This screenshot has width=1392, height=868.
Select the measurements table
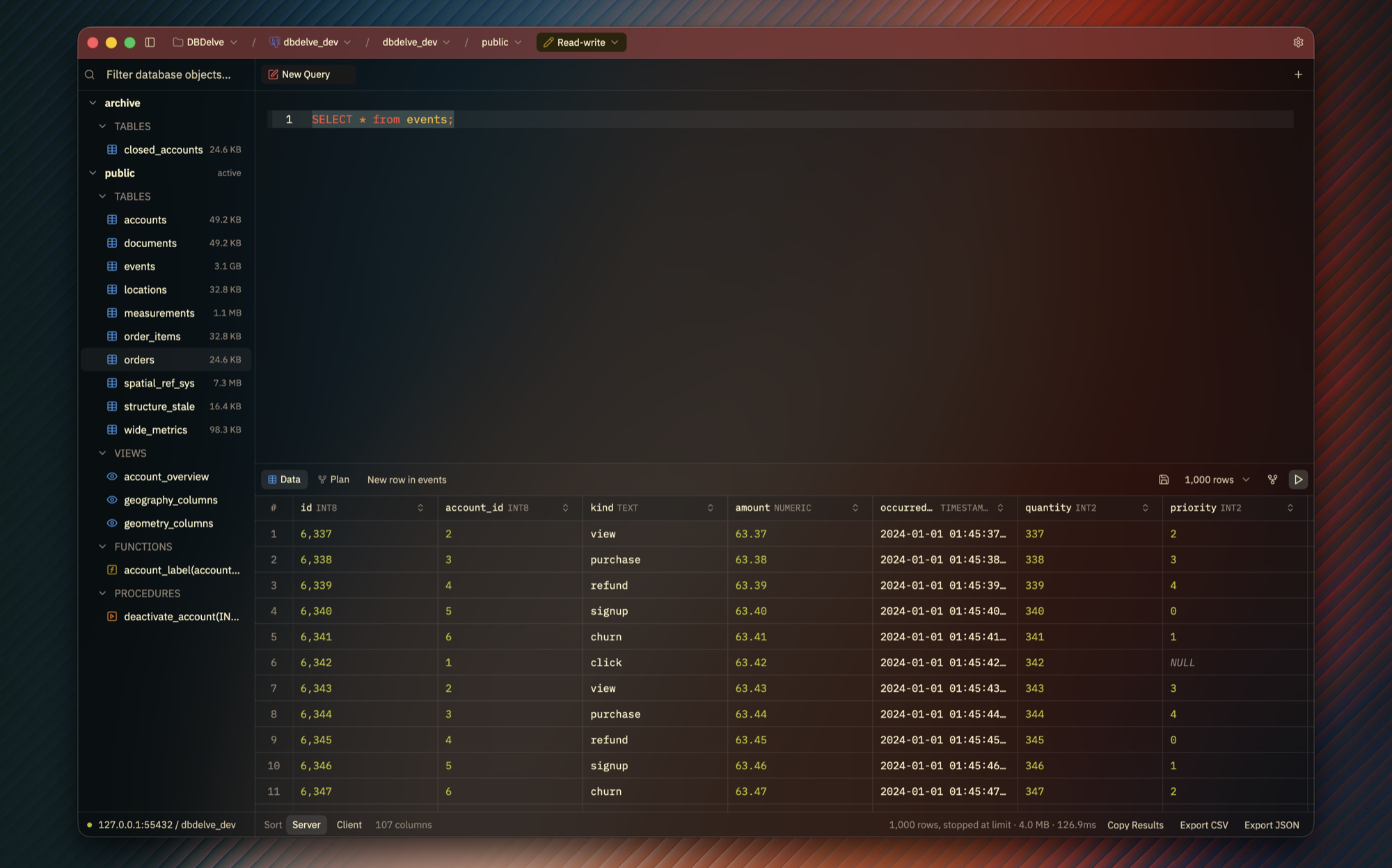[x=166, y=313]
